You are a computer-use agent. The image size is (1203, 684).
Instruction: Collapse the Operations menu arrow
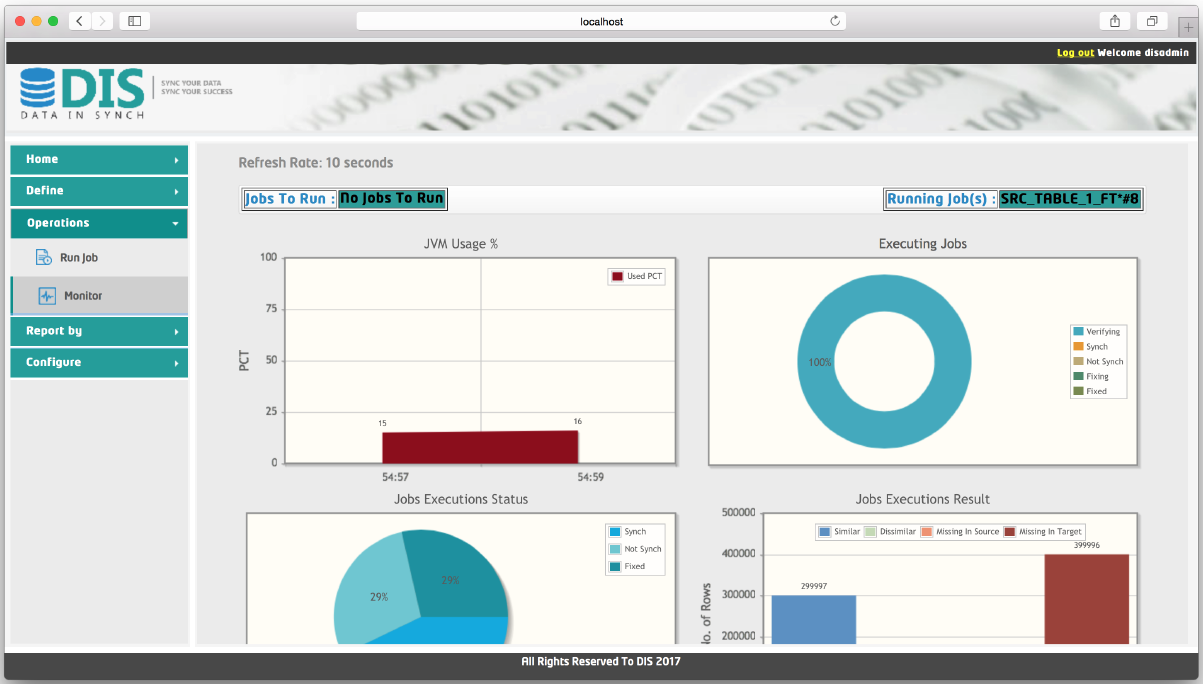[176, 223]
